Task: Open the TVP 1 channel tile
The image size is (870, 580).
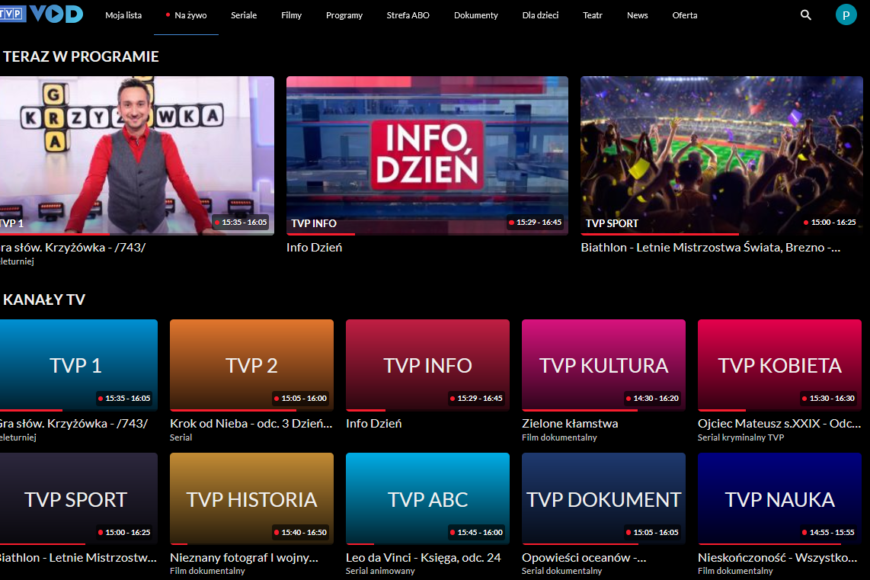Action: coord(79,364)
